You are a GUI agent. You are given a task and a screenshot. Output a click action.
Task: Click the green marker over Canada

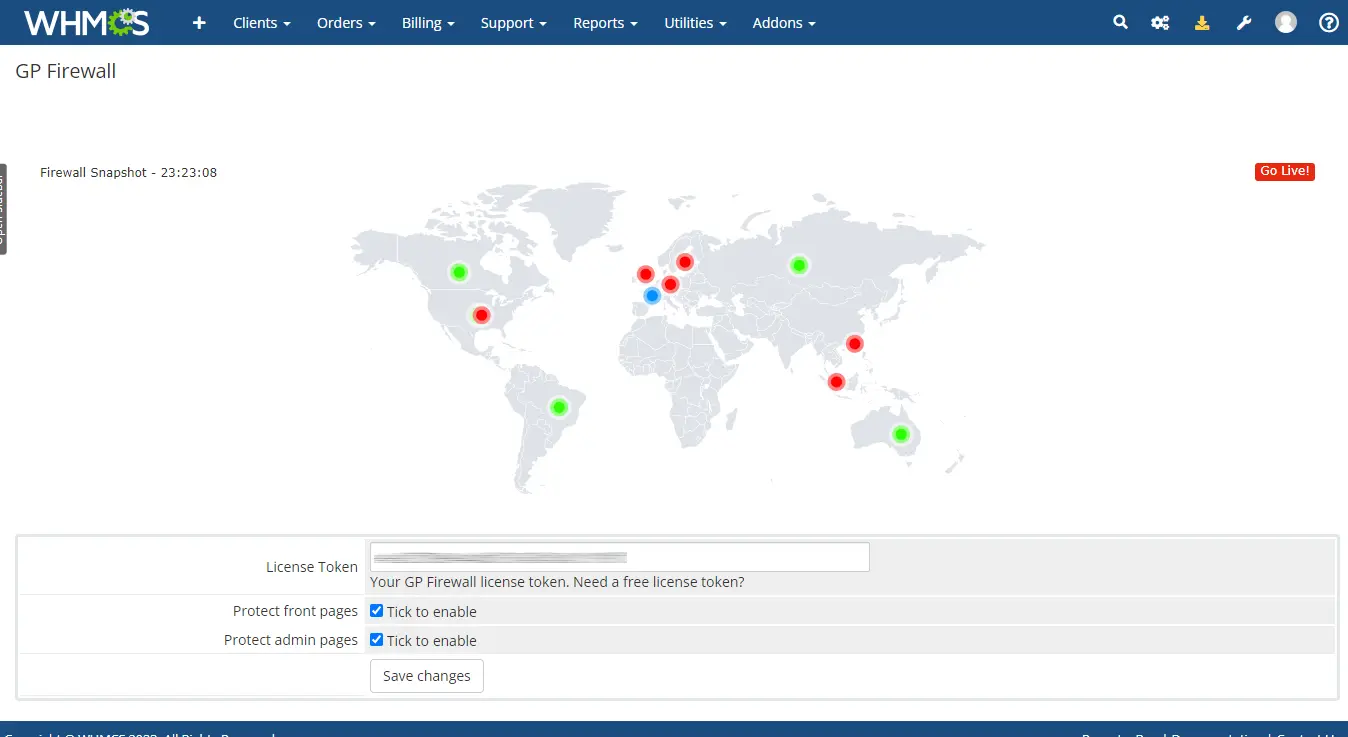[x=458, y=272]
